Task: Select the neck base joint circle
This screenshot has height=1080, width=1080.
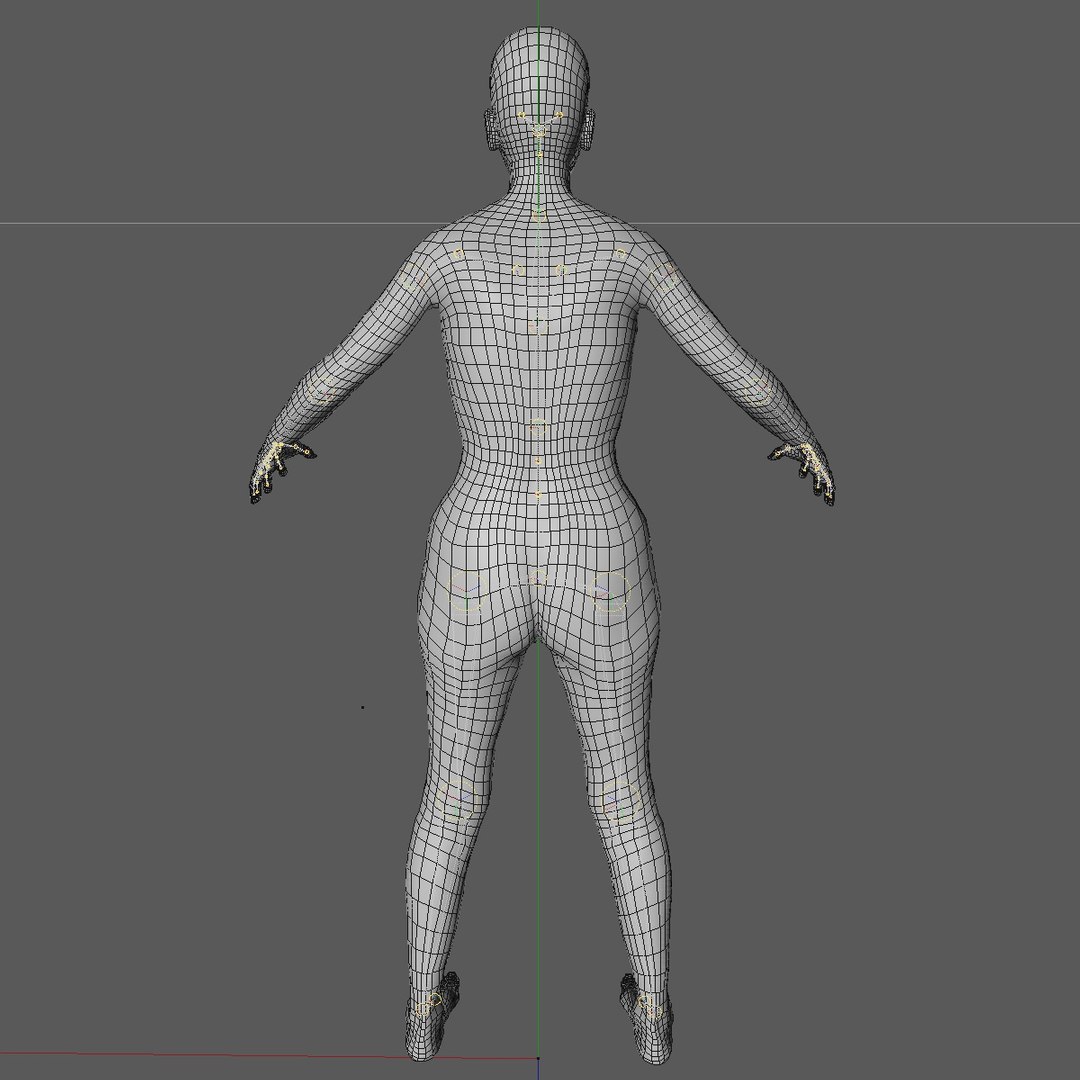Action: (539, 215)
